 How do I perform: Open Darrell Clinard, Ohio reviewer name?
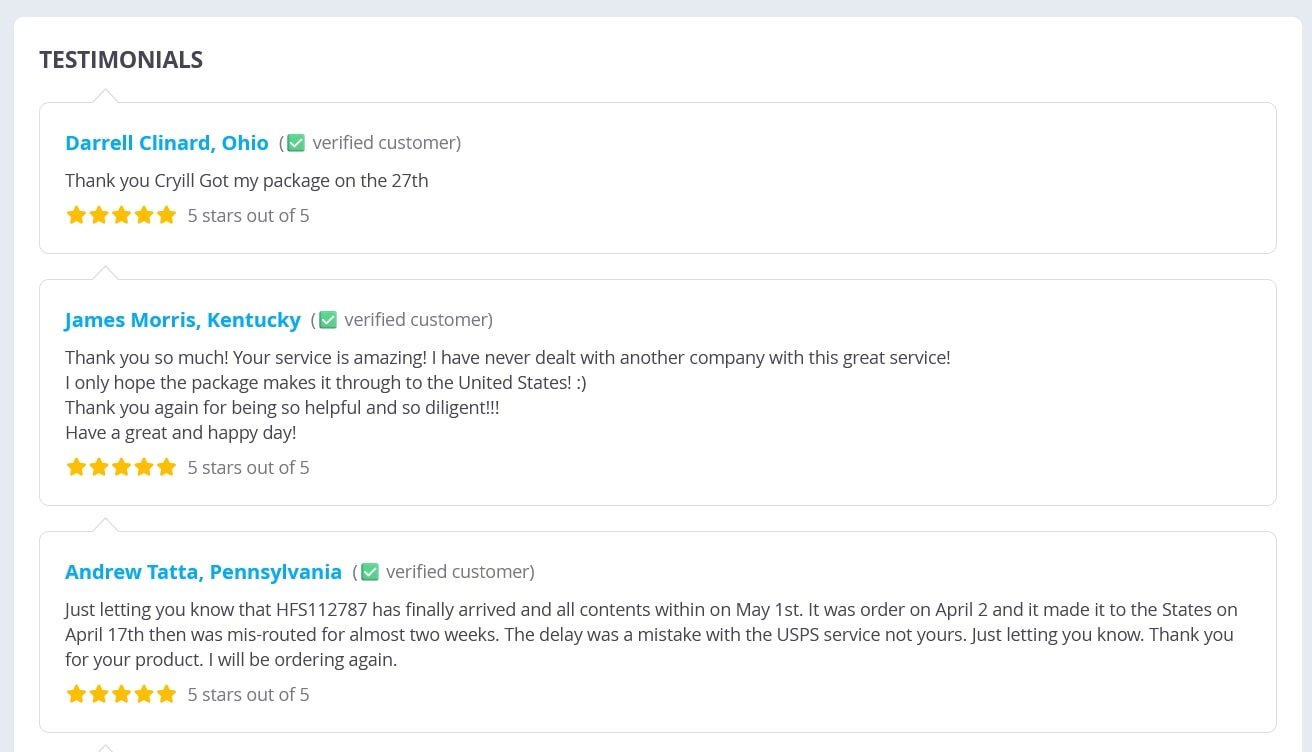click(x=167, y=143)
